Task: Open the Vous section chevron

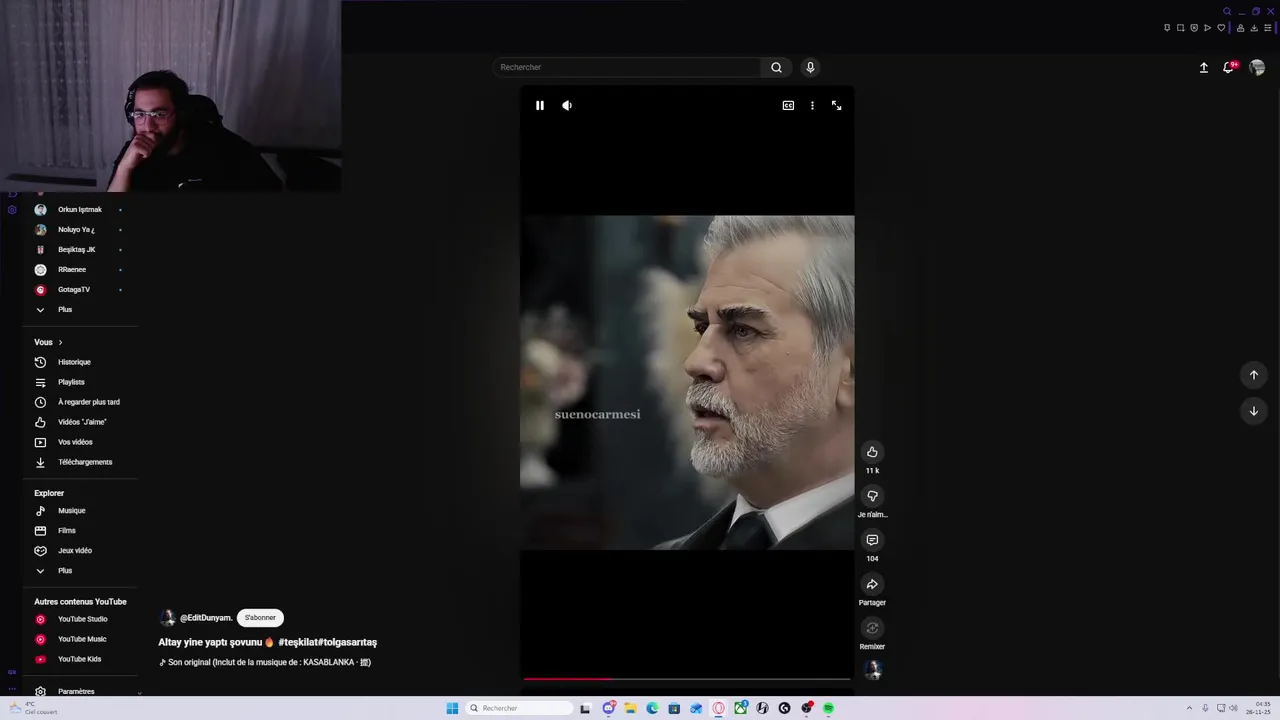Action: point(60,342)
